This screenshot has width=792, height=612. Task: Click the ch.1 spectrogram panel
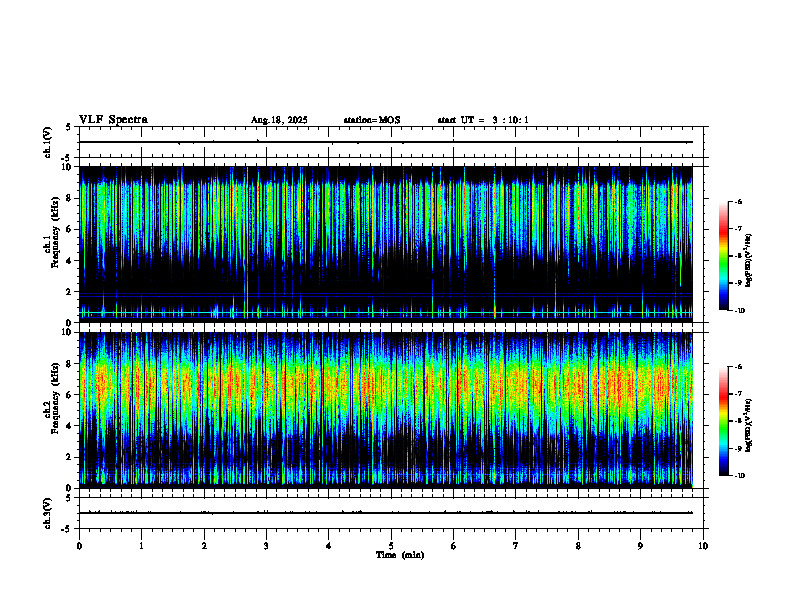click(x=386, y=244)
